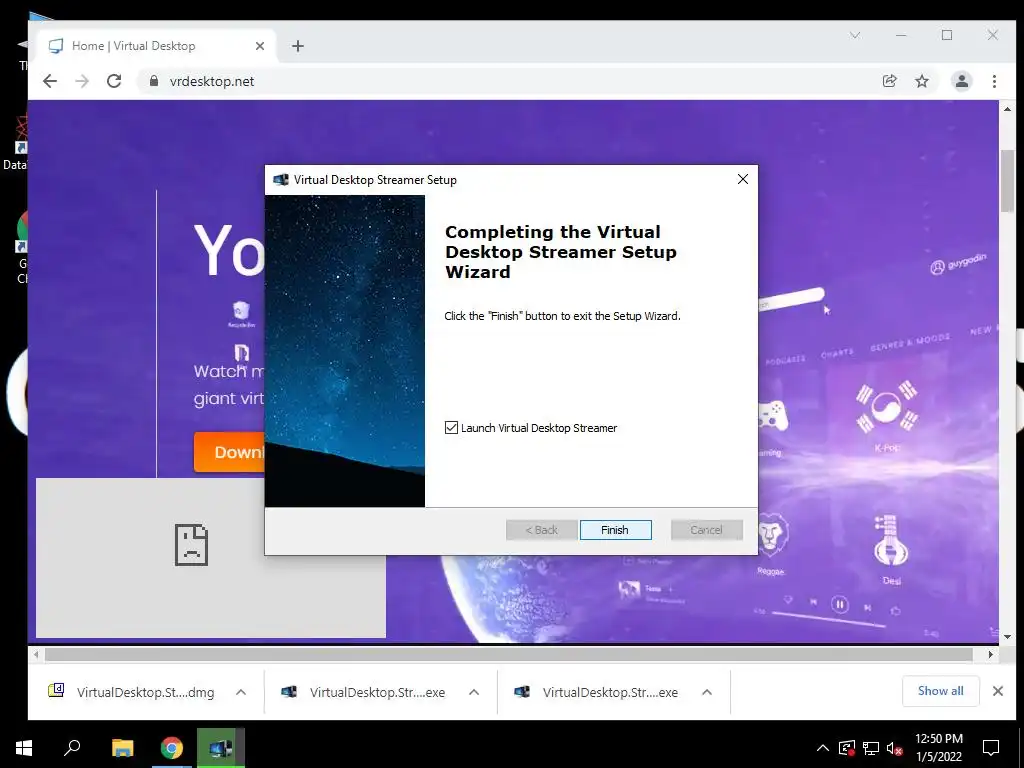Click the setup dialog title bar icon

click(x=281, y=180)
